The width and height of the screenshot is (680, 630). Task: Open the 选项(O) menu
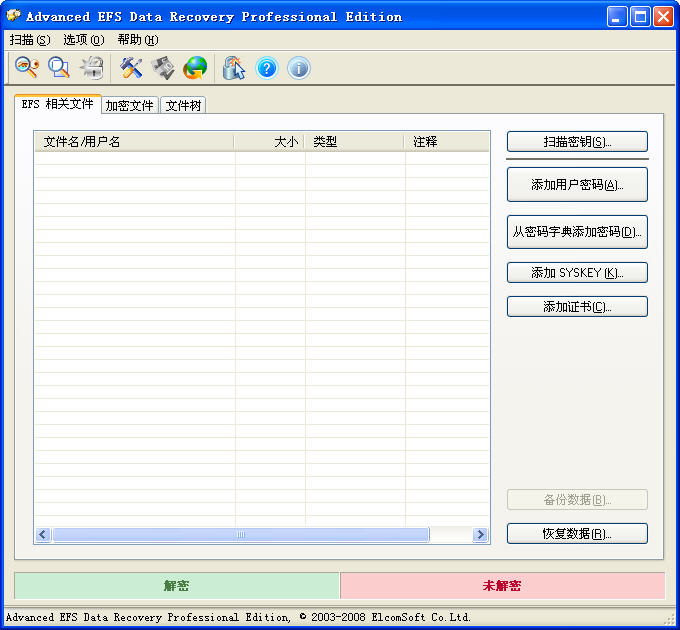tap(83, 40)
